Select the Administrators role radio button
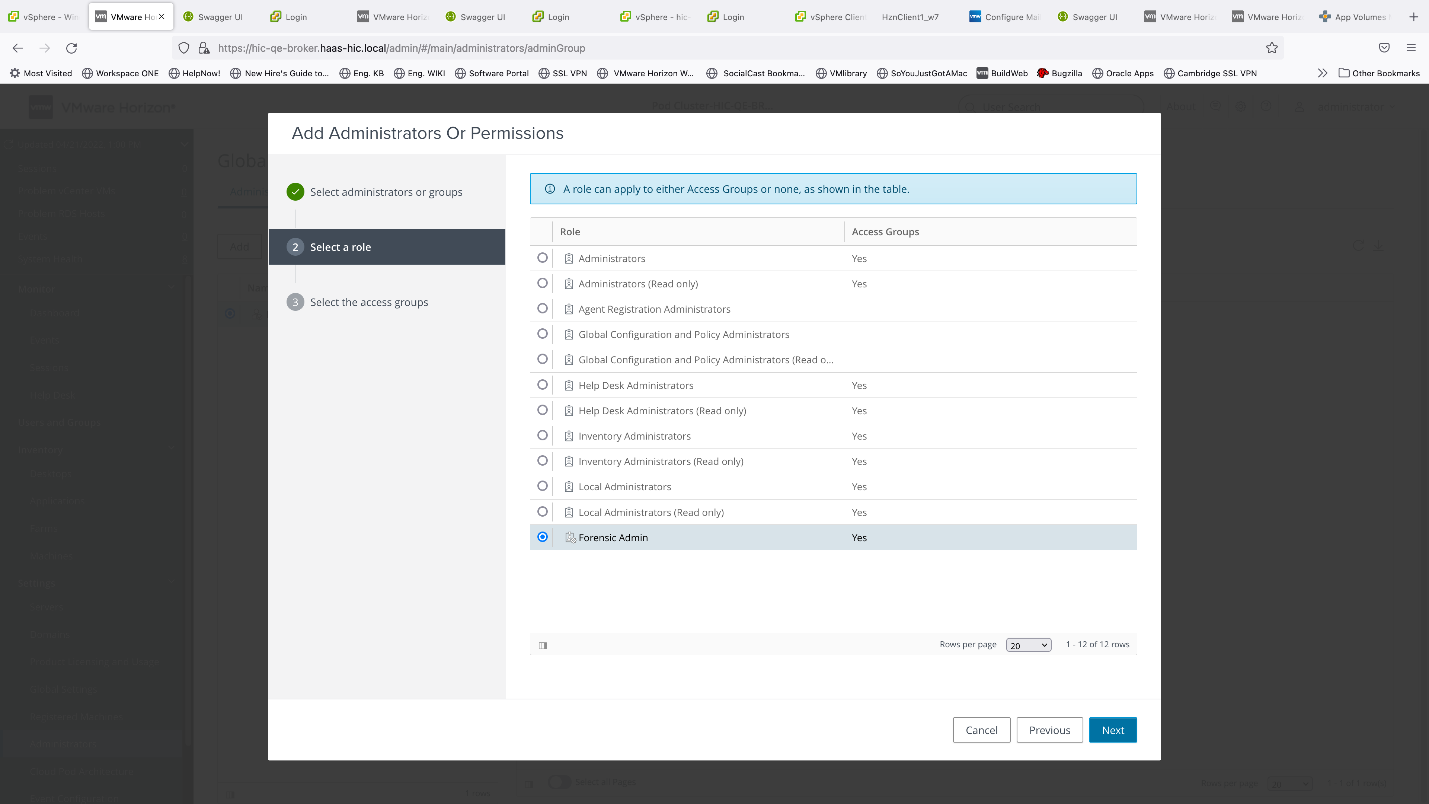The height and width of the screenshot is (804, 1429). tap(541, 258)
